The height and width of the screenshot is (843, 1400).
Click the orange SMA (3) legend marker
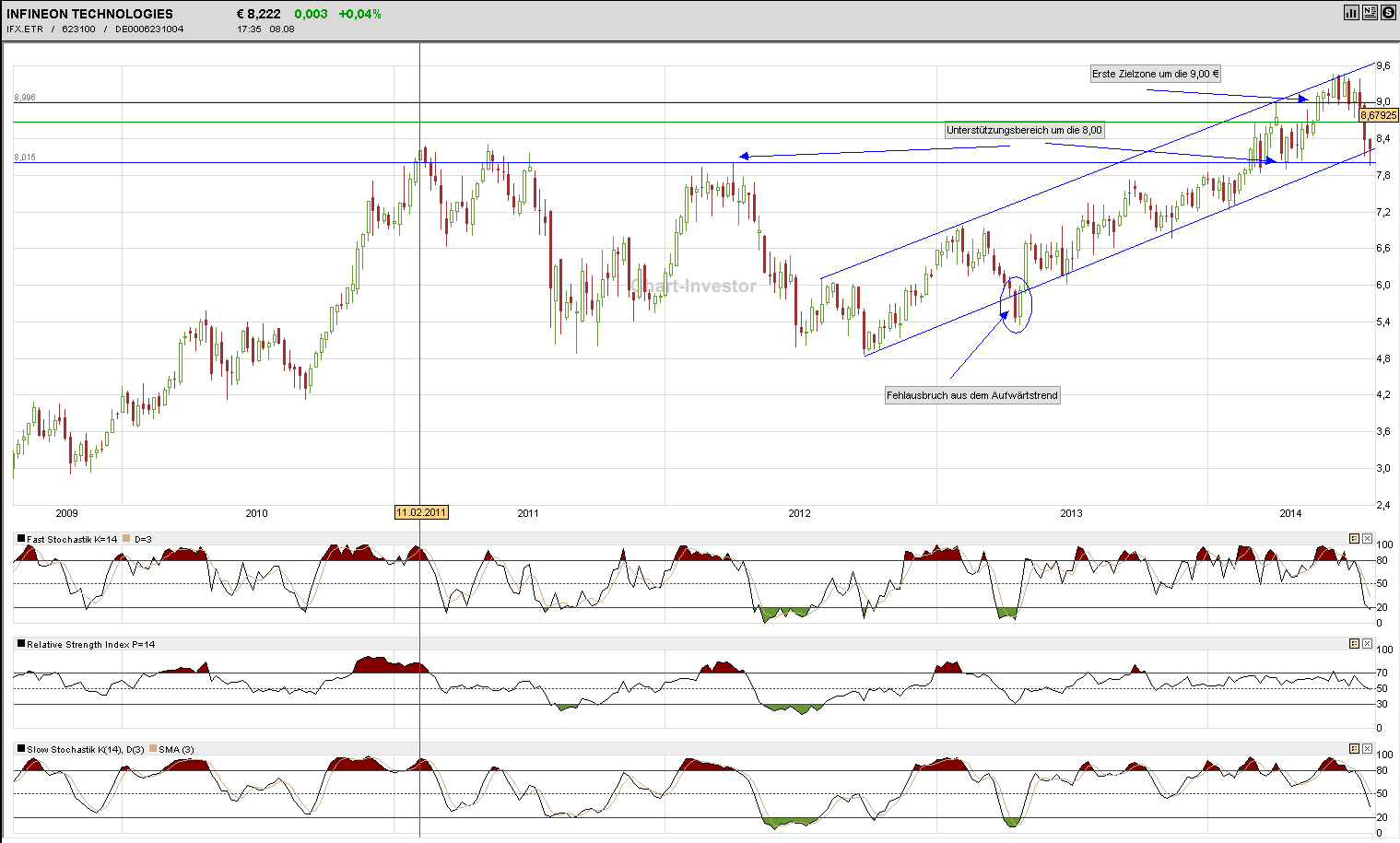pos(152,749)
